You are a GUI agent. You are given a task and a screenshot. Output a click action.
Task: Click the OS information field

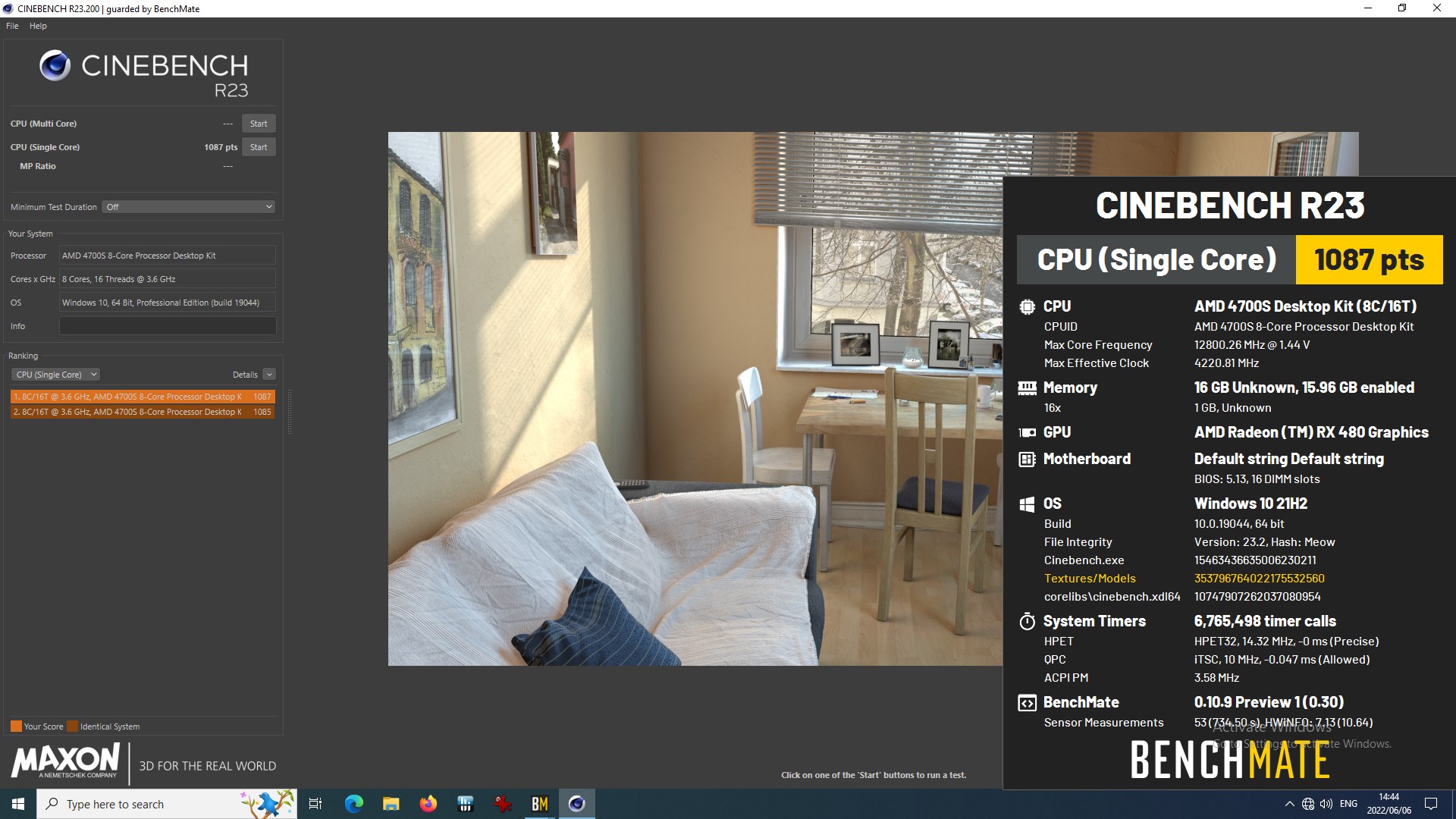168,303
